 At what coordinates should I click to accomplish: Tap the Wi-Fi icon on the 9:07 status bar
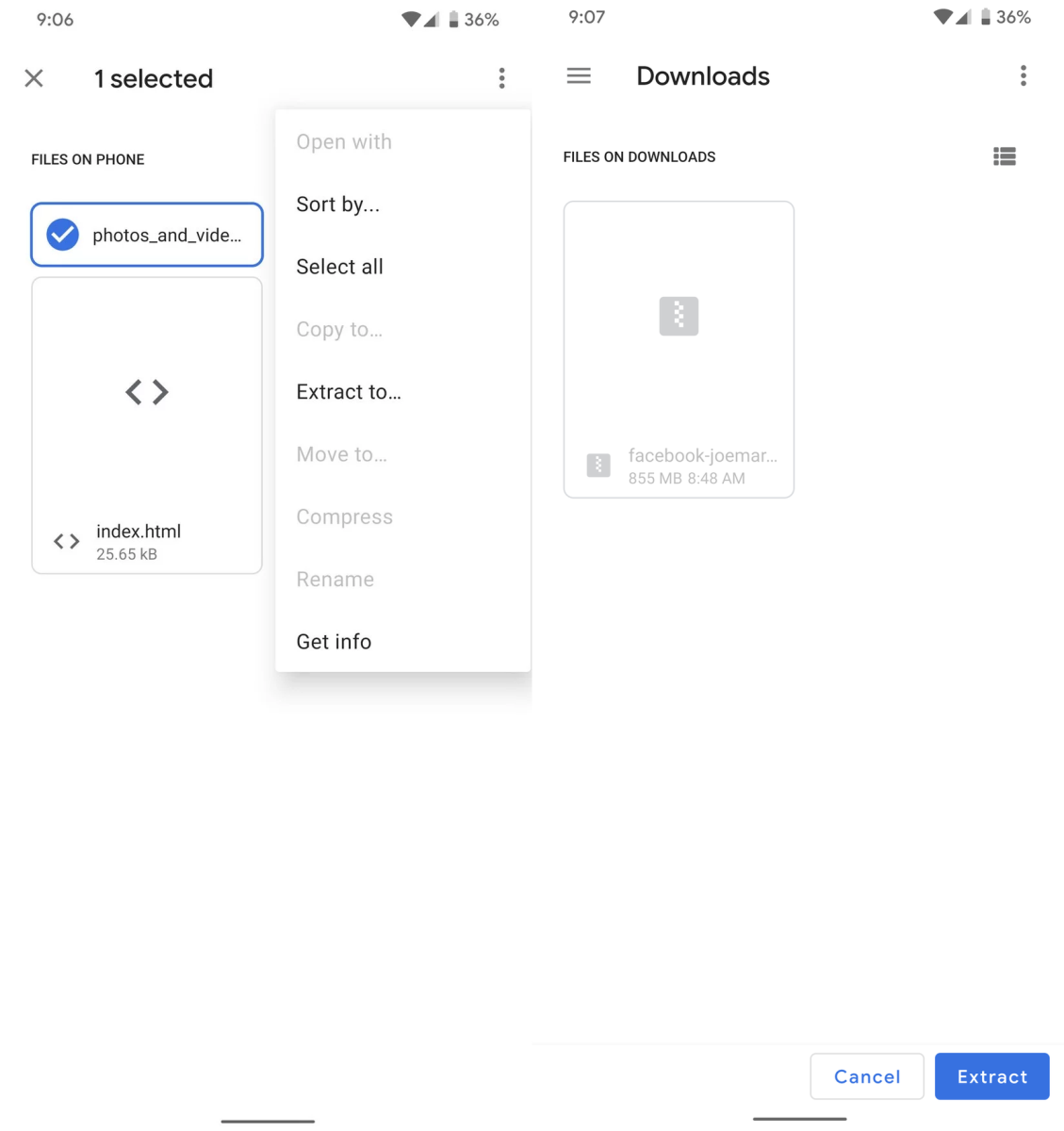click(x=942, y=17)
